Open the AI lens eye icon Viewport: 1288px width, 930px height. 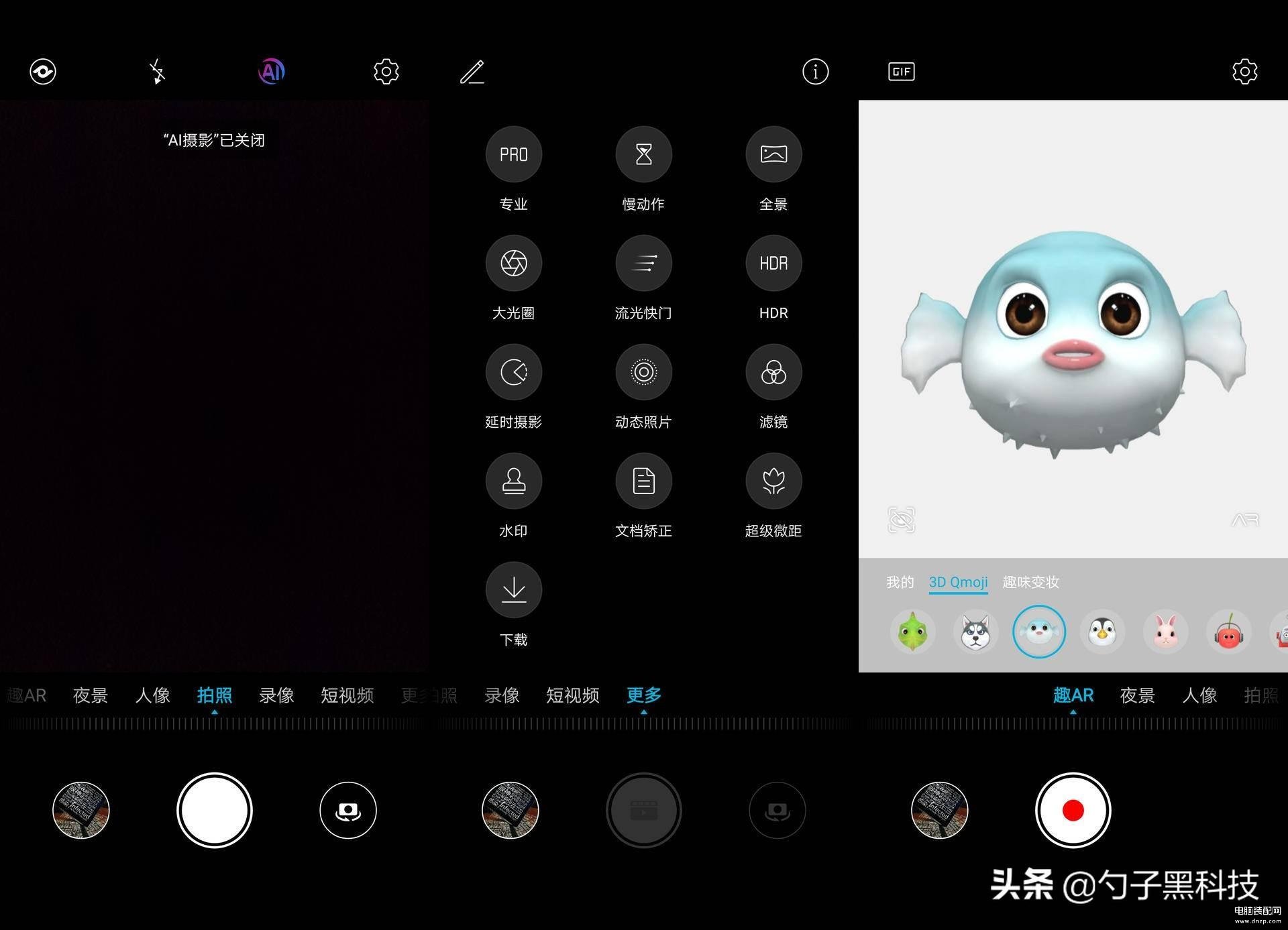click(x=43, y=71)
